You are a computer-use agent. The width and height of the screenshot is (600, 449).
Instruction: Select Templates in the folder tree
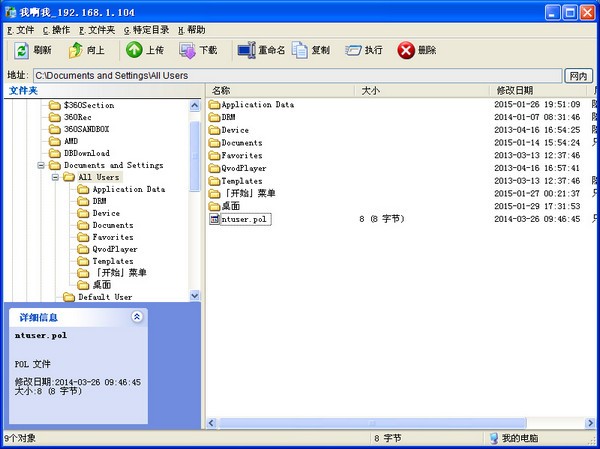(105, 261)
